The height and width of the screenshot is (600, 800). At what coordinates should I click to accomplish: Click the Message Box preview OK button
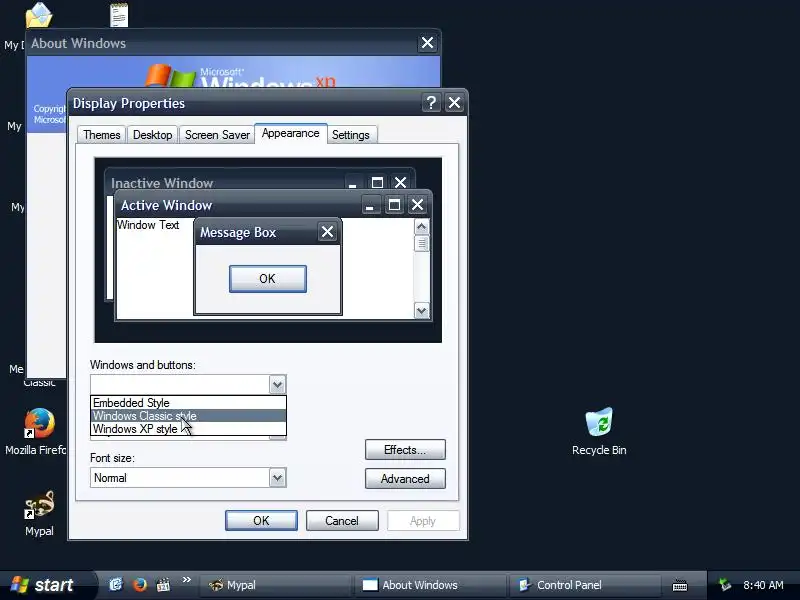(x=267, y=279)
